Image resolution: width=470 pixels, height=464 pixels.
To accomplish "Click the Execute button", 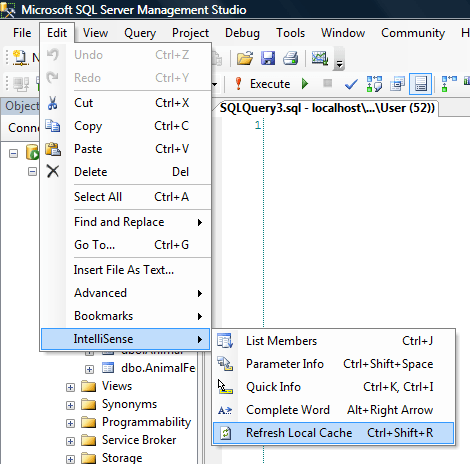I will point(263,84).
